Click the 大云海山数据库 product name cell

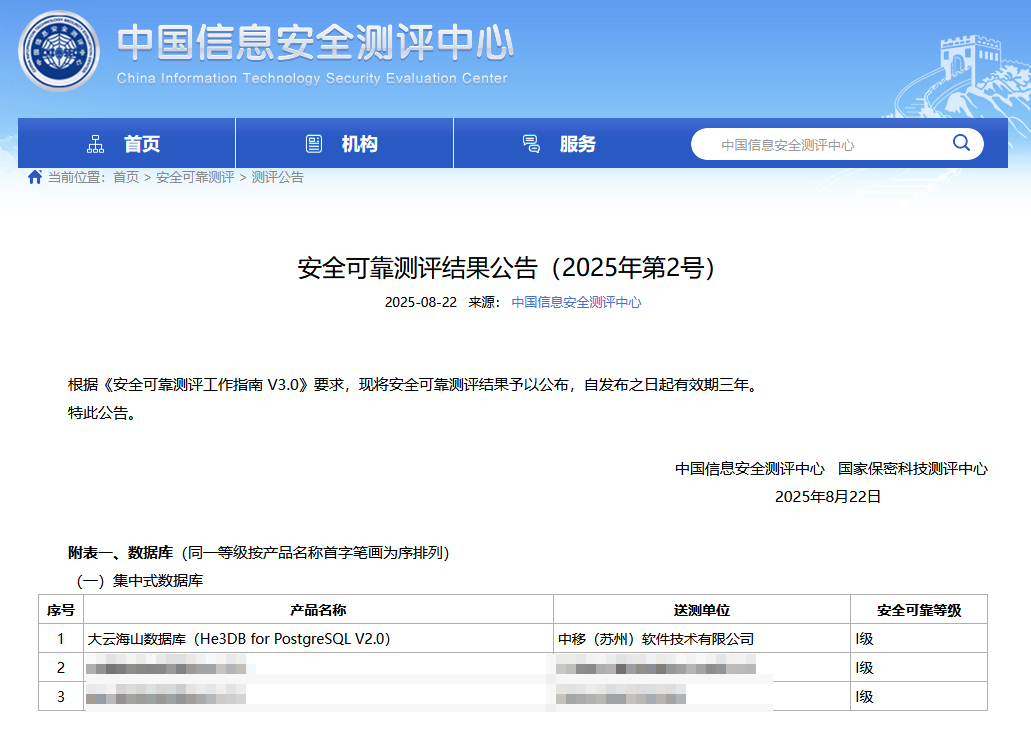point(318,639)
